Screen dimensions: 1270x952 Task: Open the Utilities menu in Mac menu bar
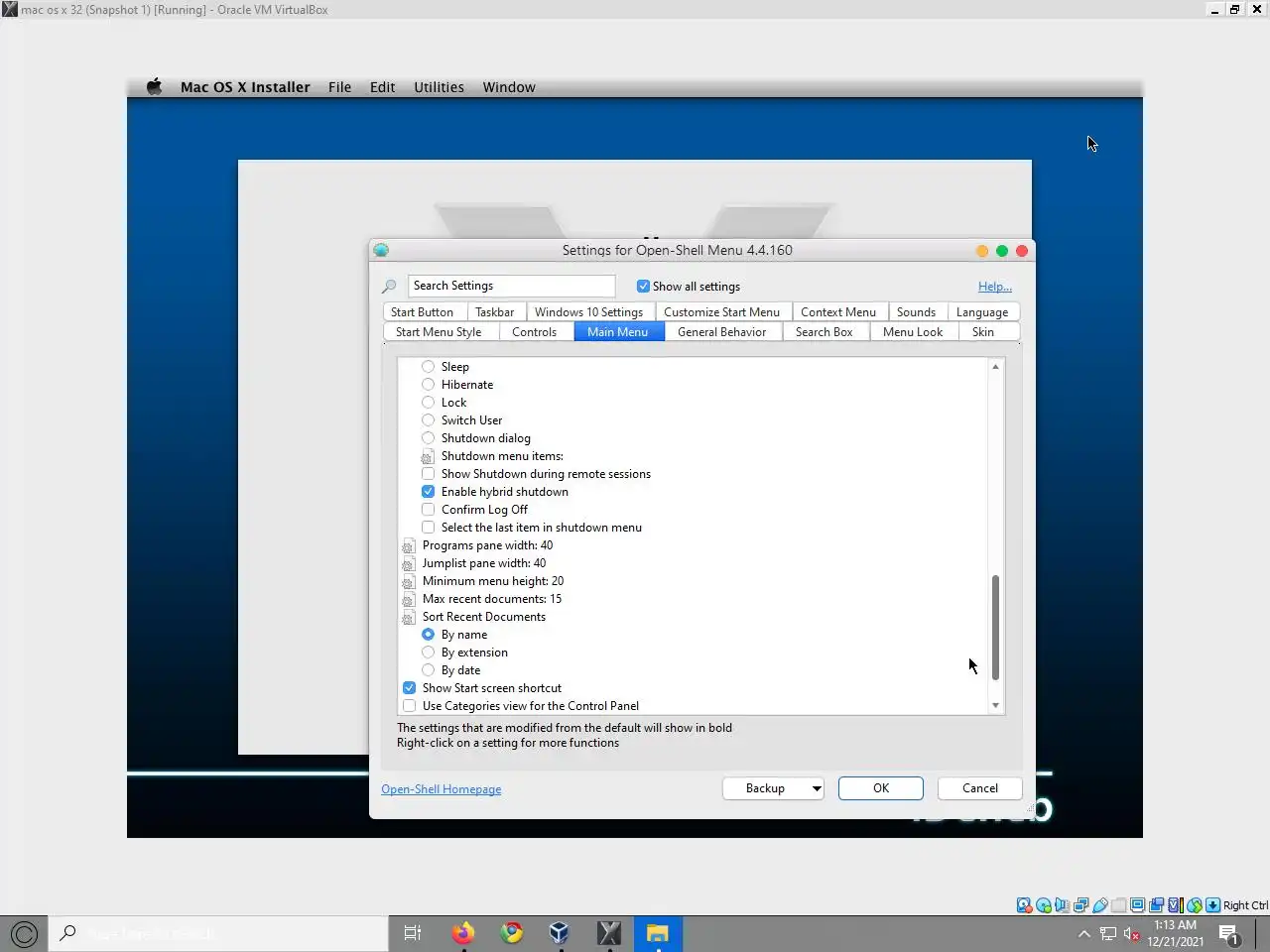pos(439,87)
